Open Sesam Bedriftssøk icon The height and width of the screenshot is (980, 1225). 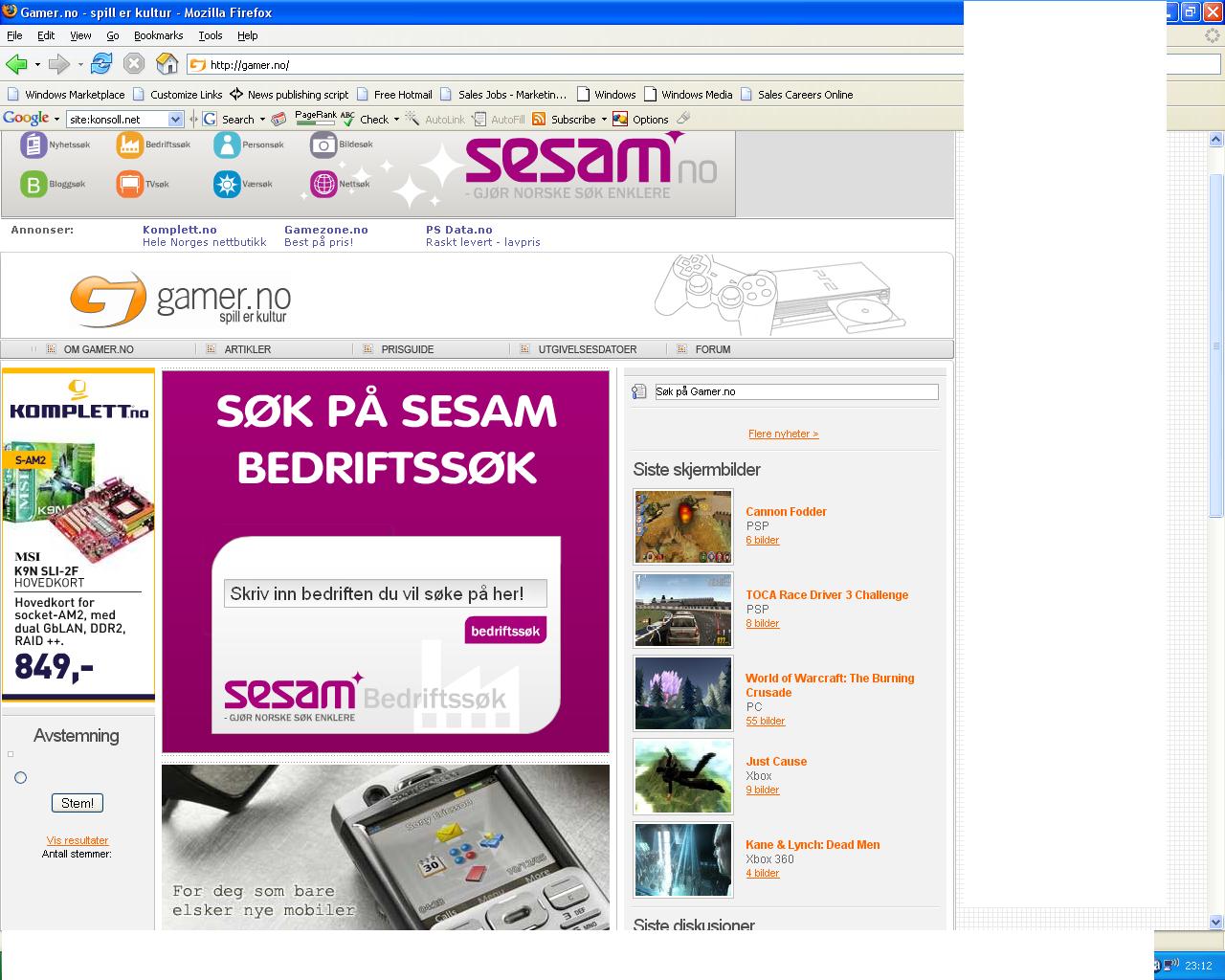tap(129, 145)
